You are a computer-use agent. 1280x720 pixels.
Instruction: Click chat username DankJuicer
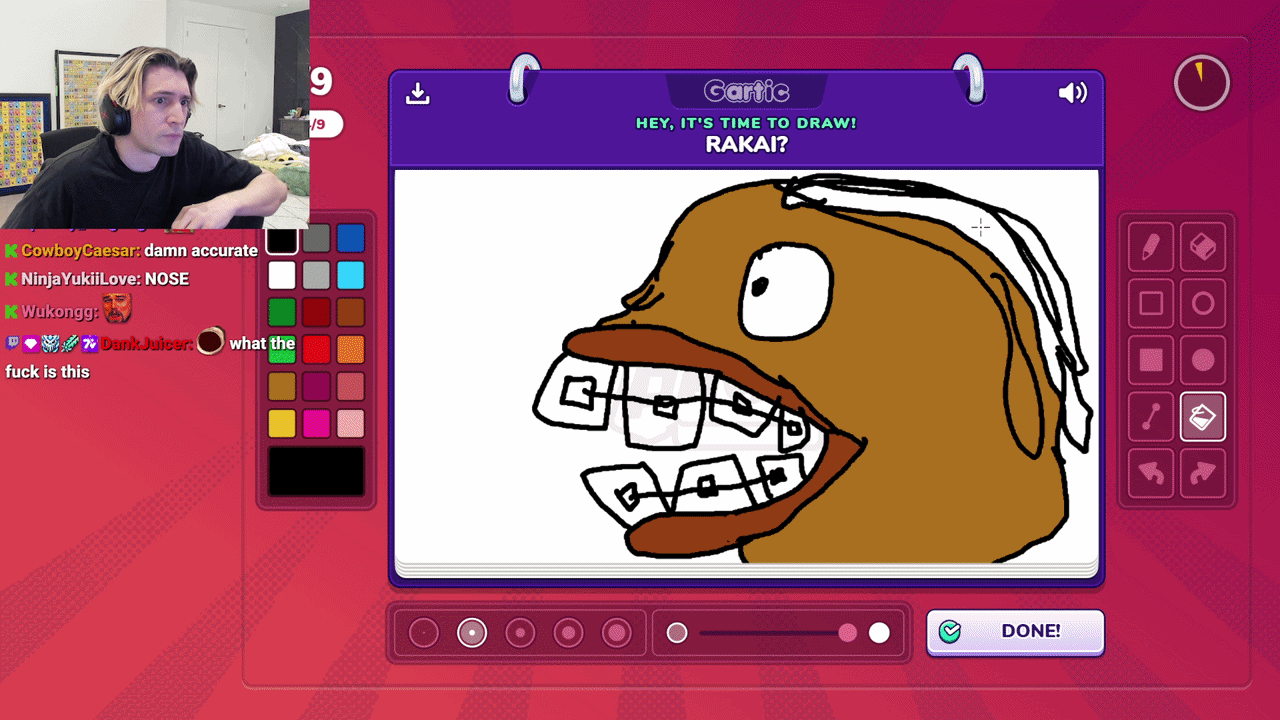pos(145,343)
